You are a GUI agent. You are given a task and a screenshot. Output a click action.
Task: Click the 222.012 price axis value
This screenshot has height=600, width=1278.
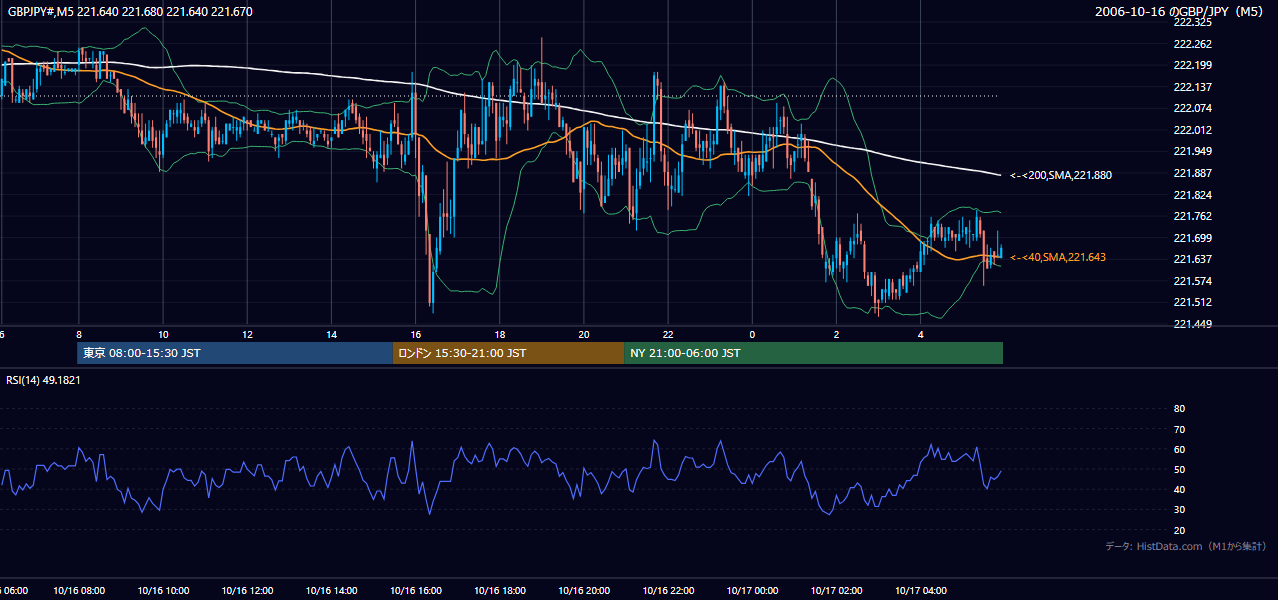click(x=1192, y=130)
